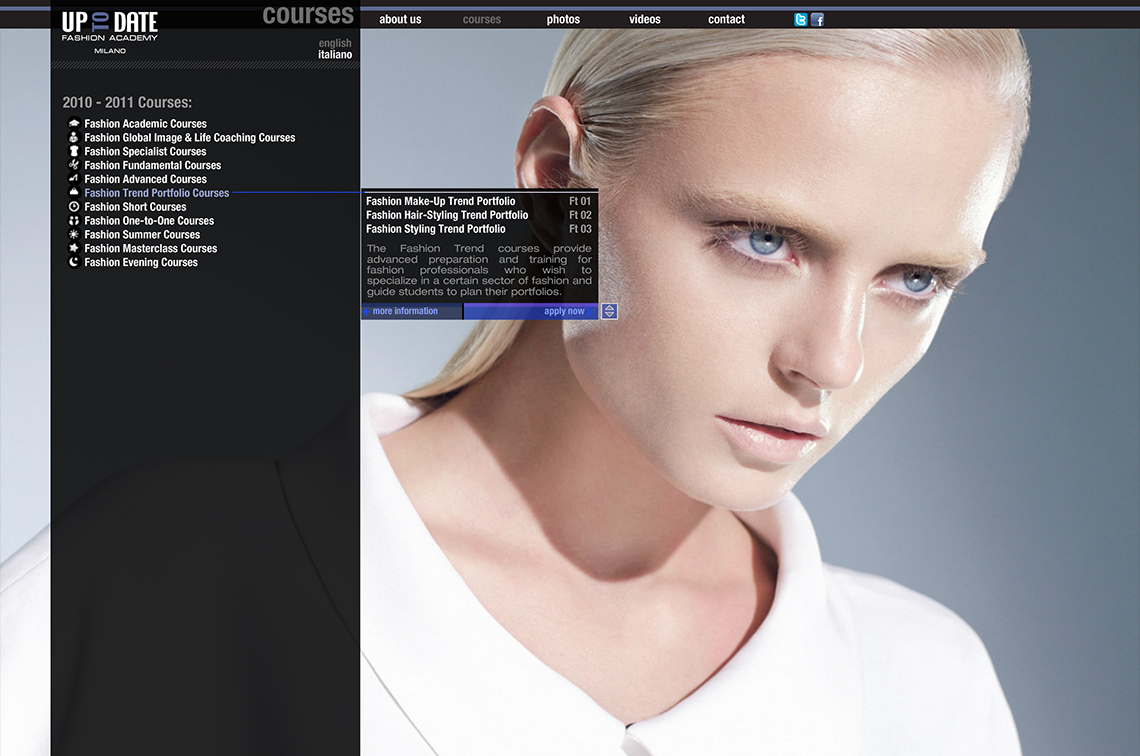The image size is (1140, 756).
Task: Open the courses menu item
Action: point(482,20)
